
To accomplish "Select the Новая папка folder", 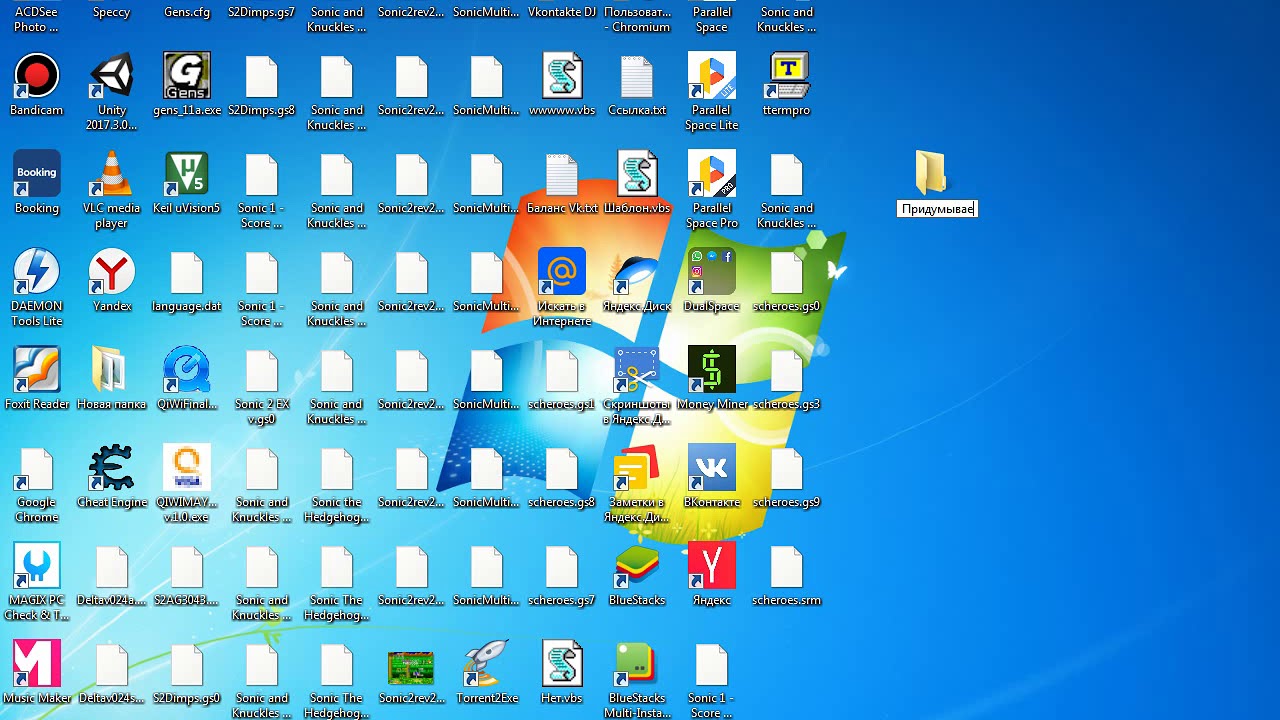I will click(112, 371).
